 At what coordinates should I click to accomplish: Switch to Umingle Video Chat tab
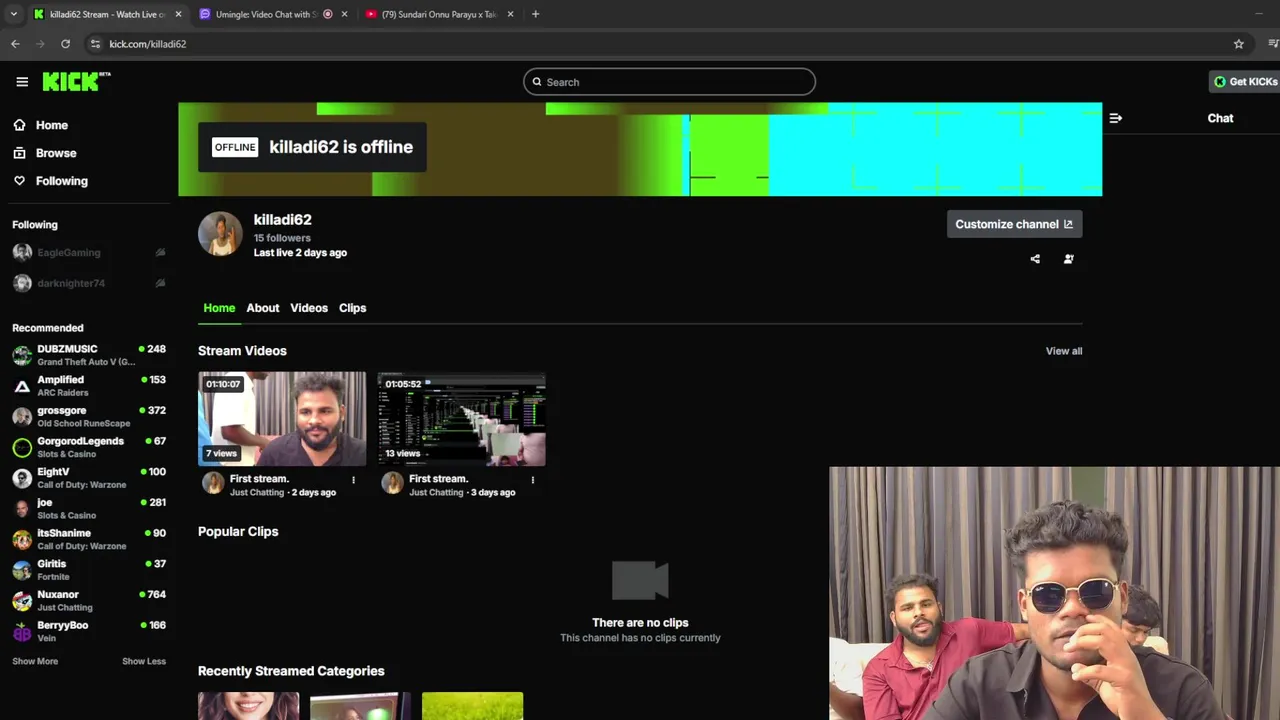pyautogui.click(x=266, y=14)
